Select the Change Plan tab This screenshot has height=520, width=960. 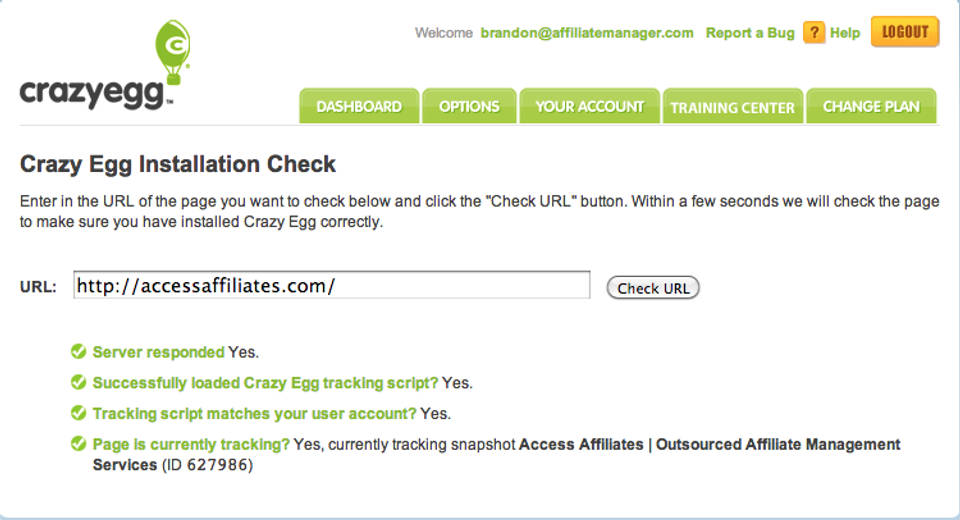[871, 107]
